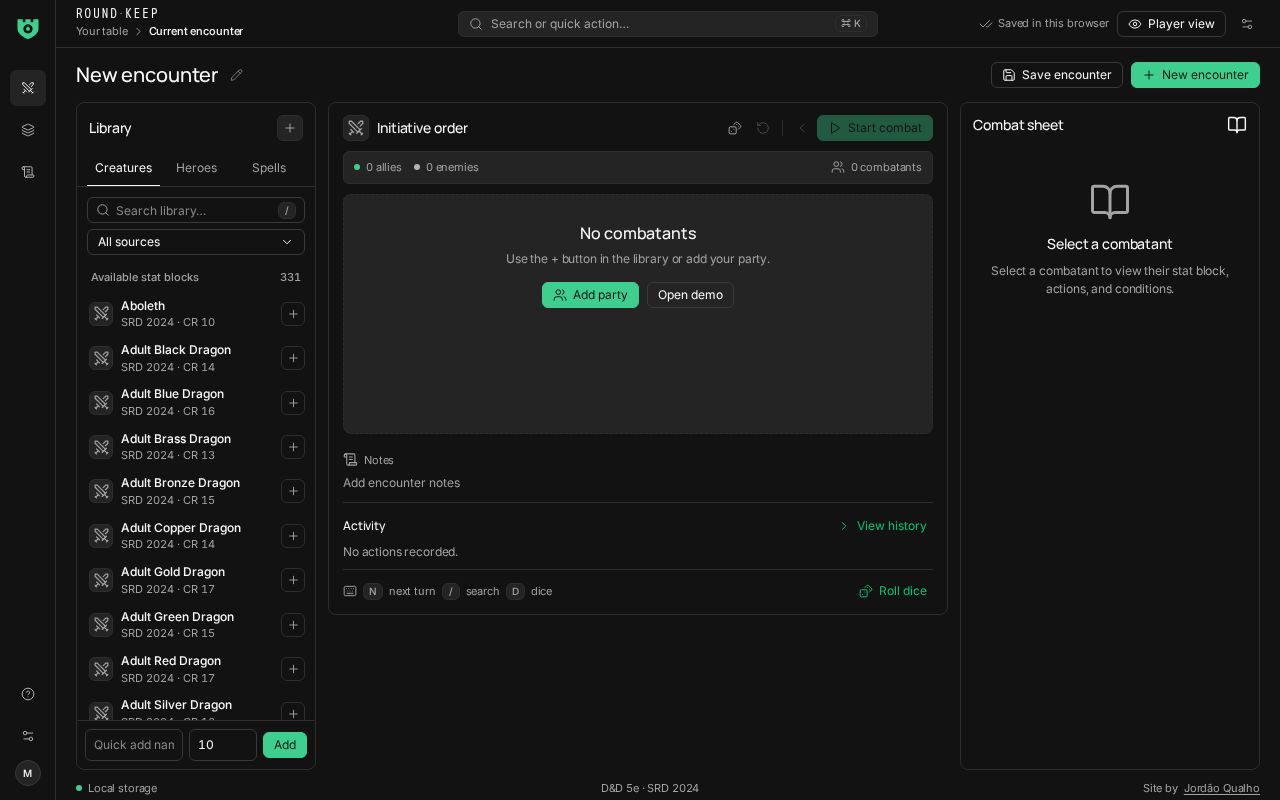Toggle Player view
Image resolution: width=1280 pixels, height=800 pixels.
[x=1171, y=24]
